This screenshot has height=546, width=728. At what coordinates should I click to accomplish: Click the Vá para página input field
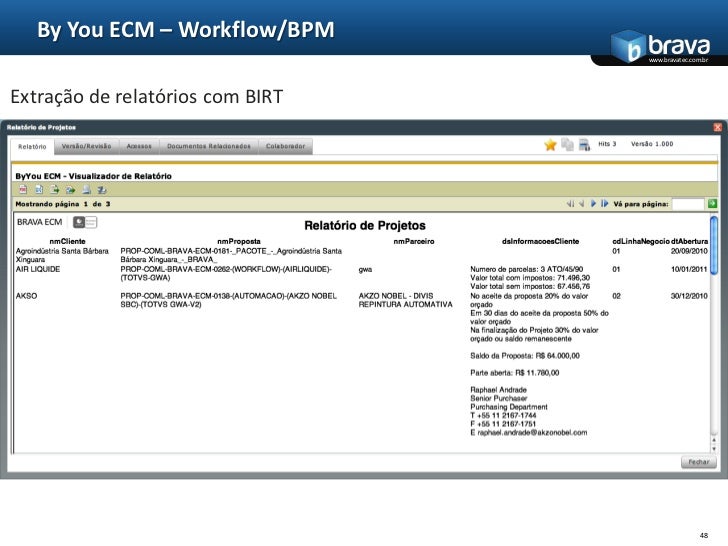688,204
